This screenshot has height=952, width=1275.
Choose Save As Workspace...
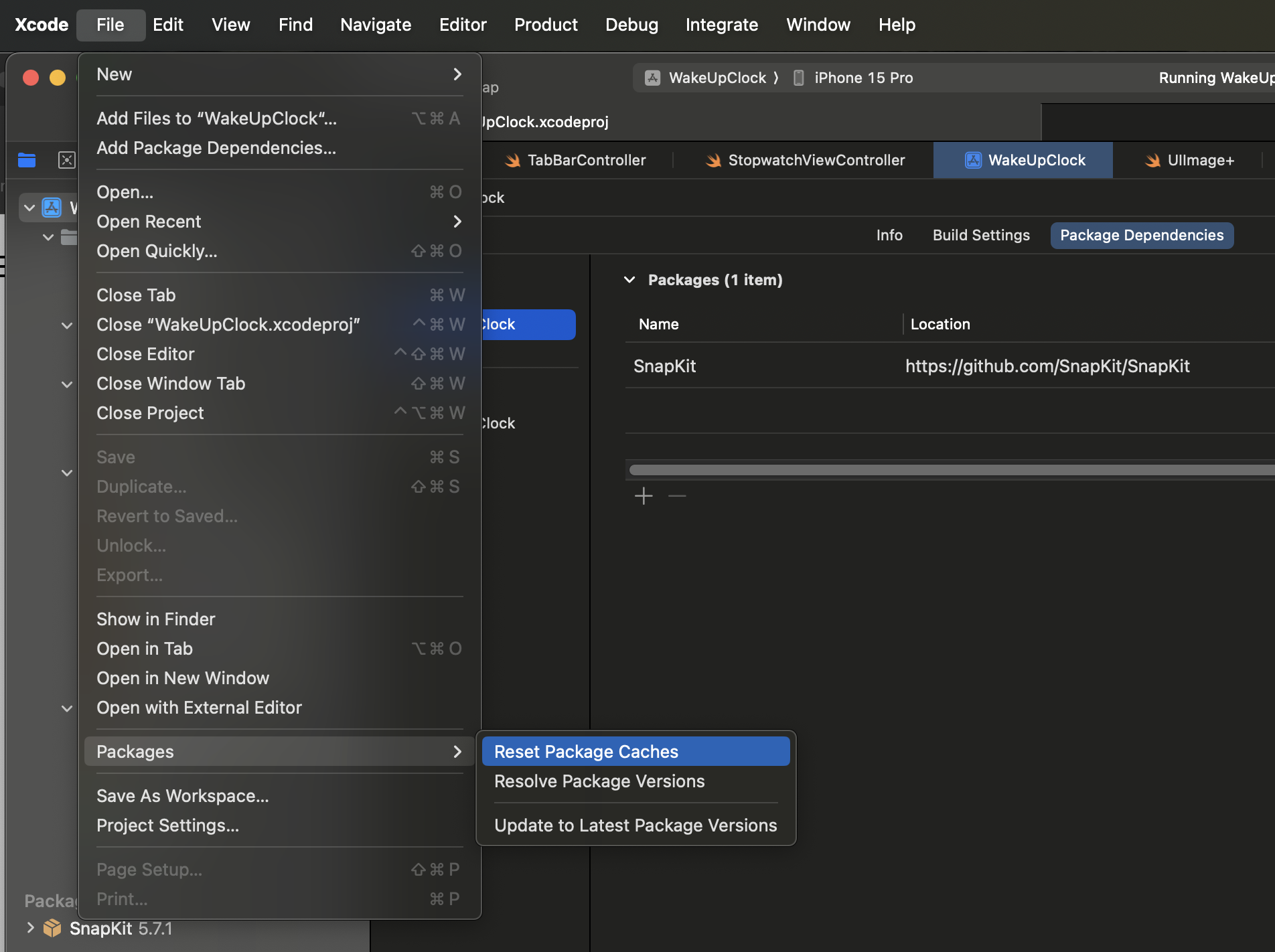coord(280,796)
